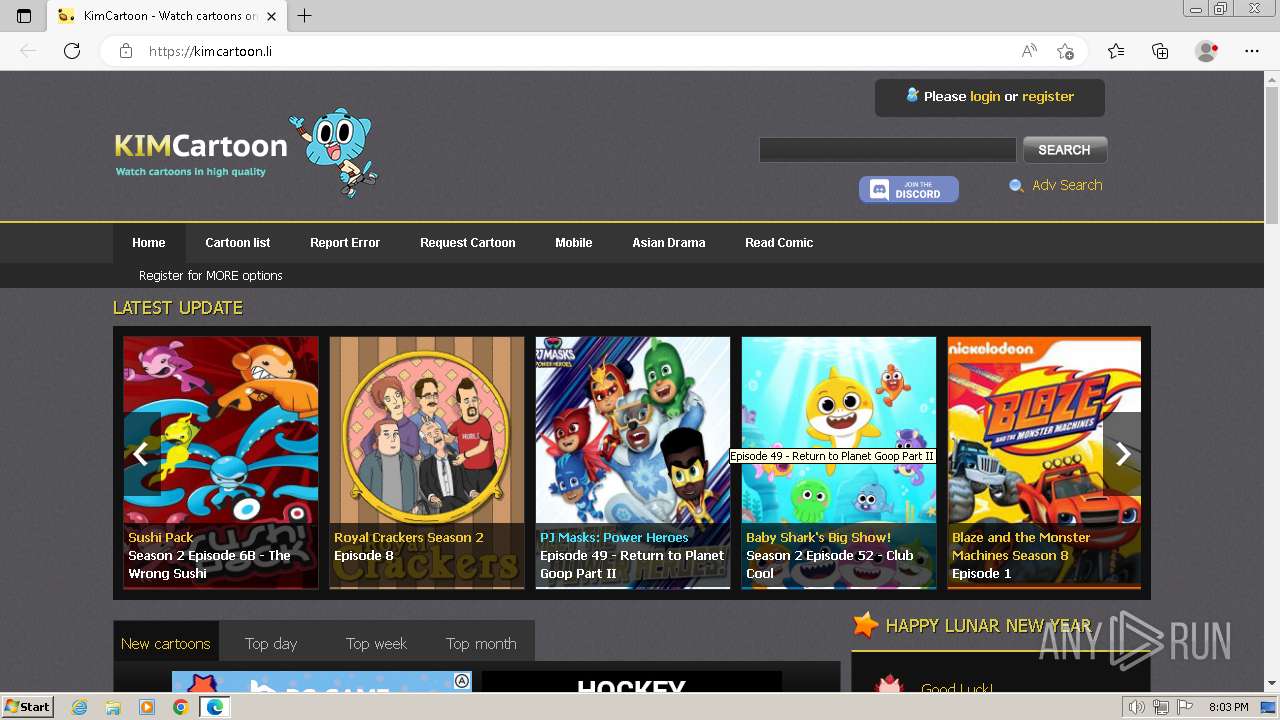Open the Collections icon
Screen dimensions: 1280x720
(1160, 51)
